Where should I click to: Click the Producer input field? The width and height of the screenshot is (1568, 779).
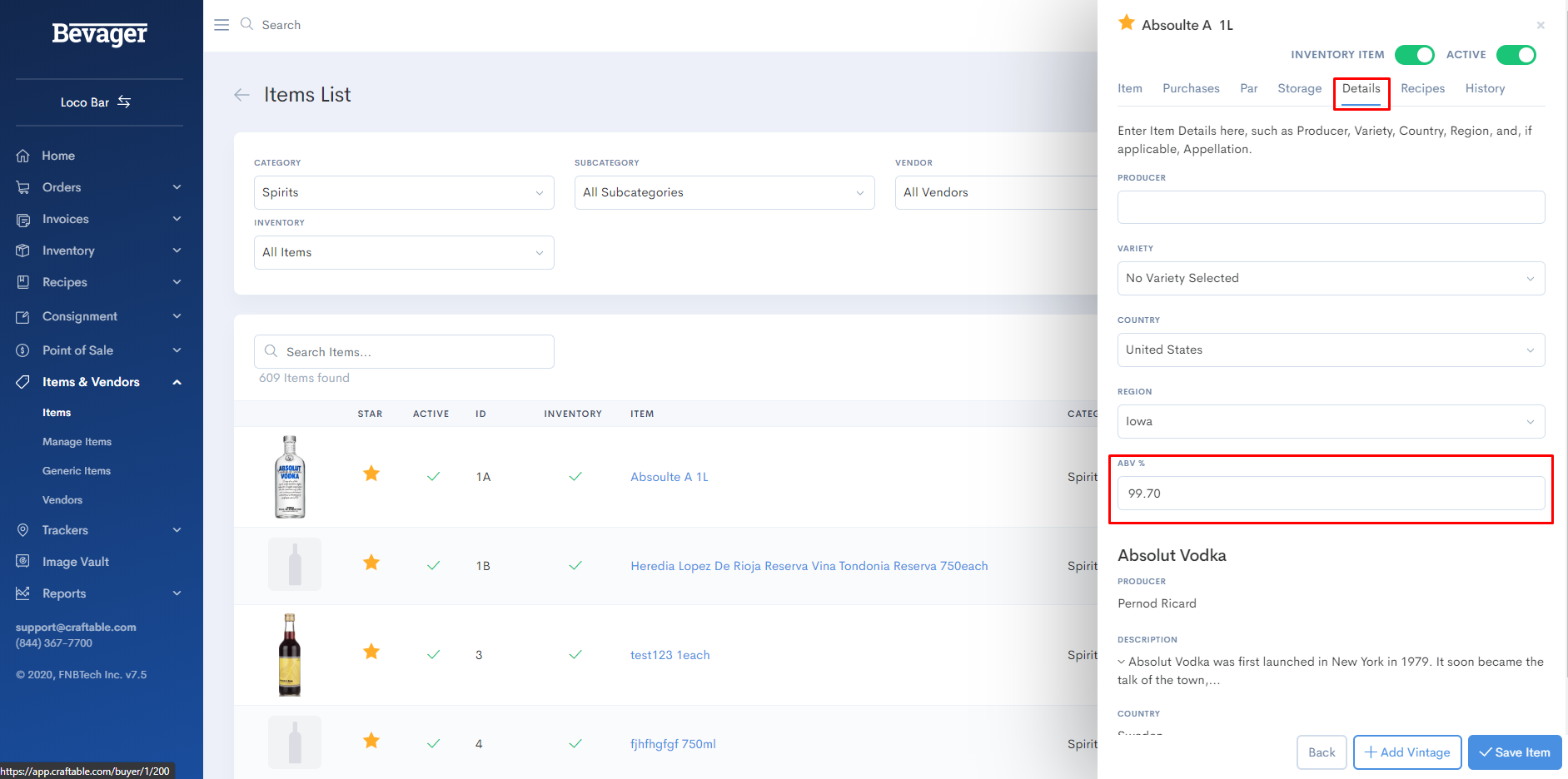[x=1331, y=207]
